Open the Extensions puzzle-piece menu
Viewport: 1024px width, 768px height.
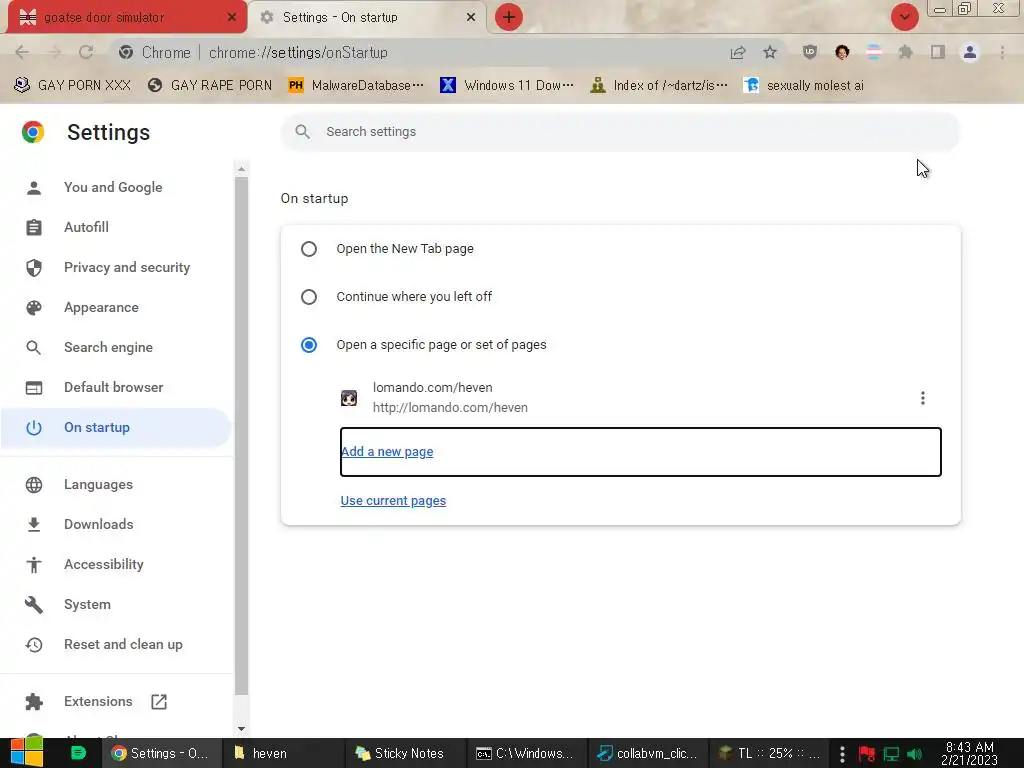(905, 52)
